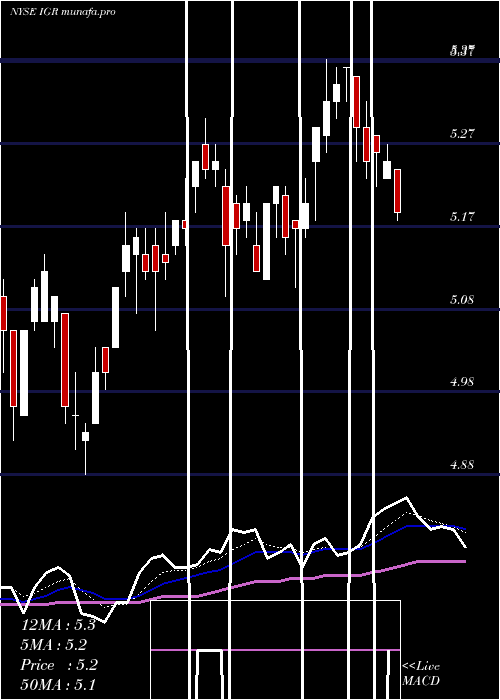Click the Price : 5.2 legend text
This screenshot has height=700, width=500.
[x=59, y=665]
